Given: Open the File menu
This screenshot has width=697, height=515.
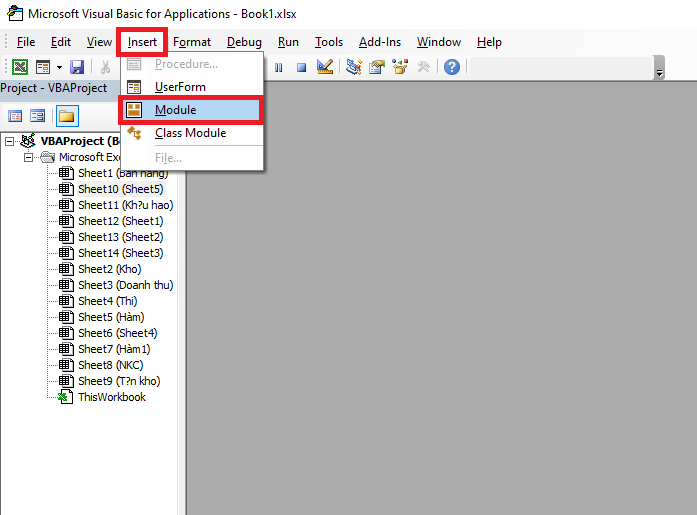Looking at the screenshot, I should 26,42.
